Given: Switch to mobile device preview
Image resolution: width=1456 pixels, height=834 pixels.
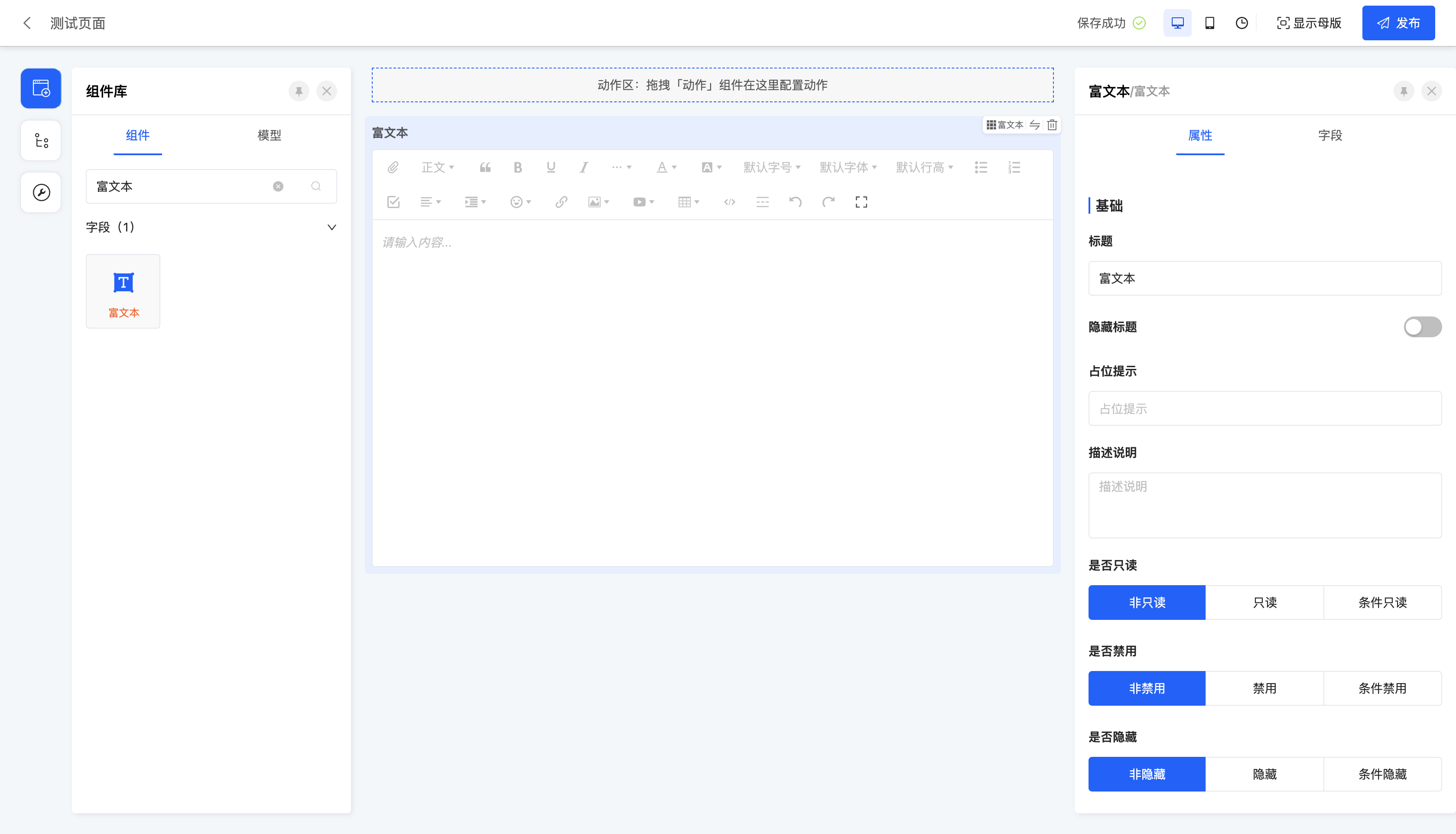Looking at the screenshot, I should [1209, 23].
